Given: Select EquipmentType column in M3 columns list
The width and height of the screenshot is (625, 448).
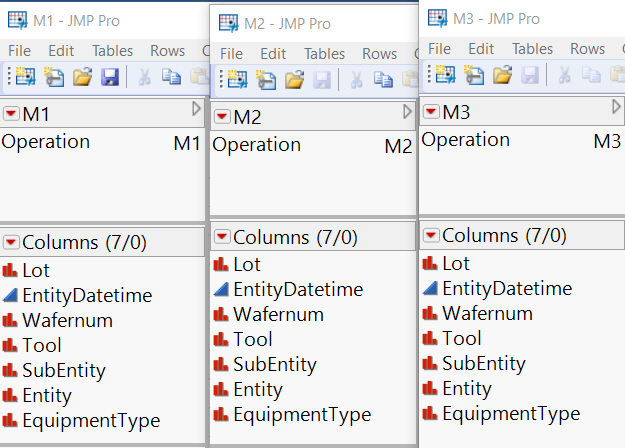Looking at the screenshot, I should [510, 413].
